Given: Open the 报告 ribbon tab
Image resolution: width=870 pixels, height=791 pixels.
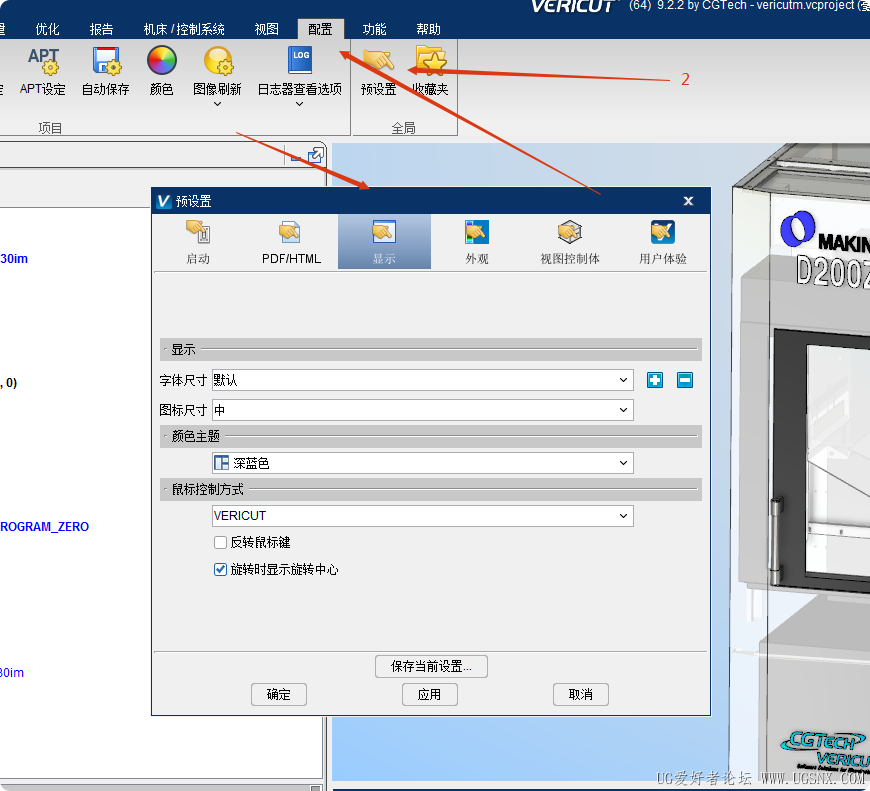Looking at the screenshot, I should [x=102, y=29].
